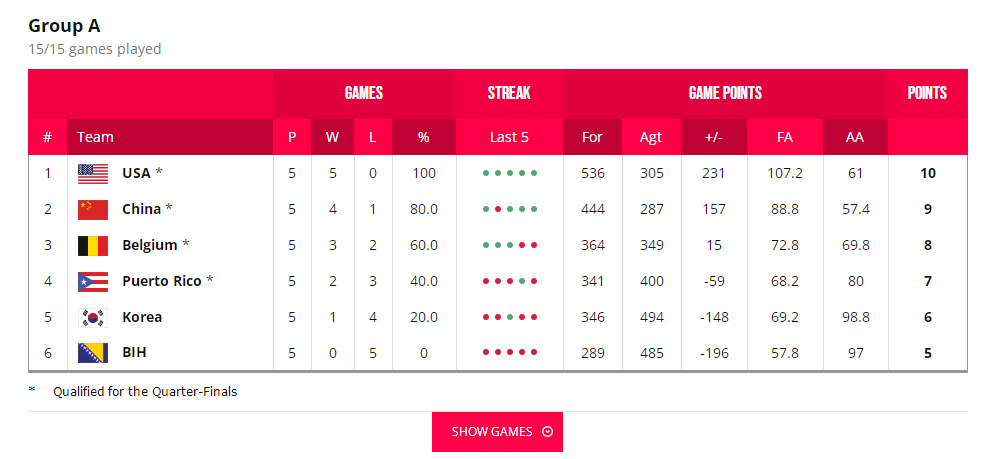Click the China flag icon
Image resolution: width=1001 pixels, height=459 pixels.
point(93,209)
